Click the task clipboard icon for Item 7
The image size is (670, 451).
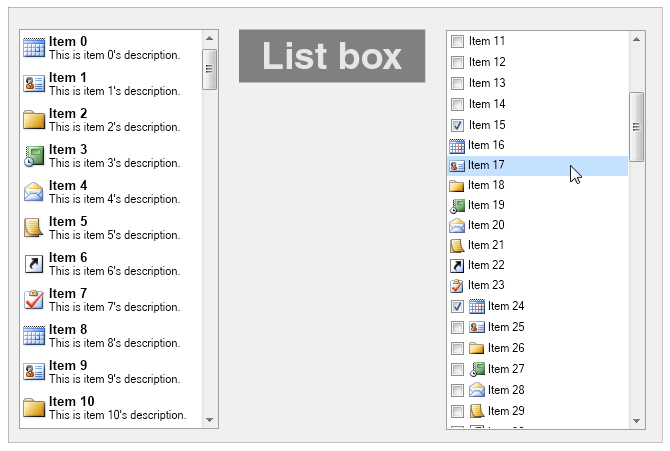(33, 300)
